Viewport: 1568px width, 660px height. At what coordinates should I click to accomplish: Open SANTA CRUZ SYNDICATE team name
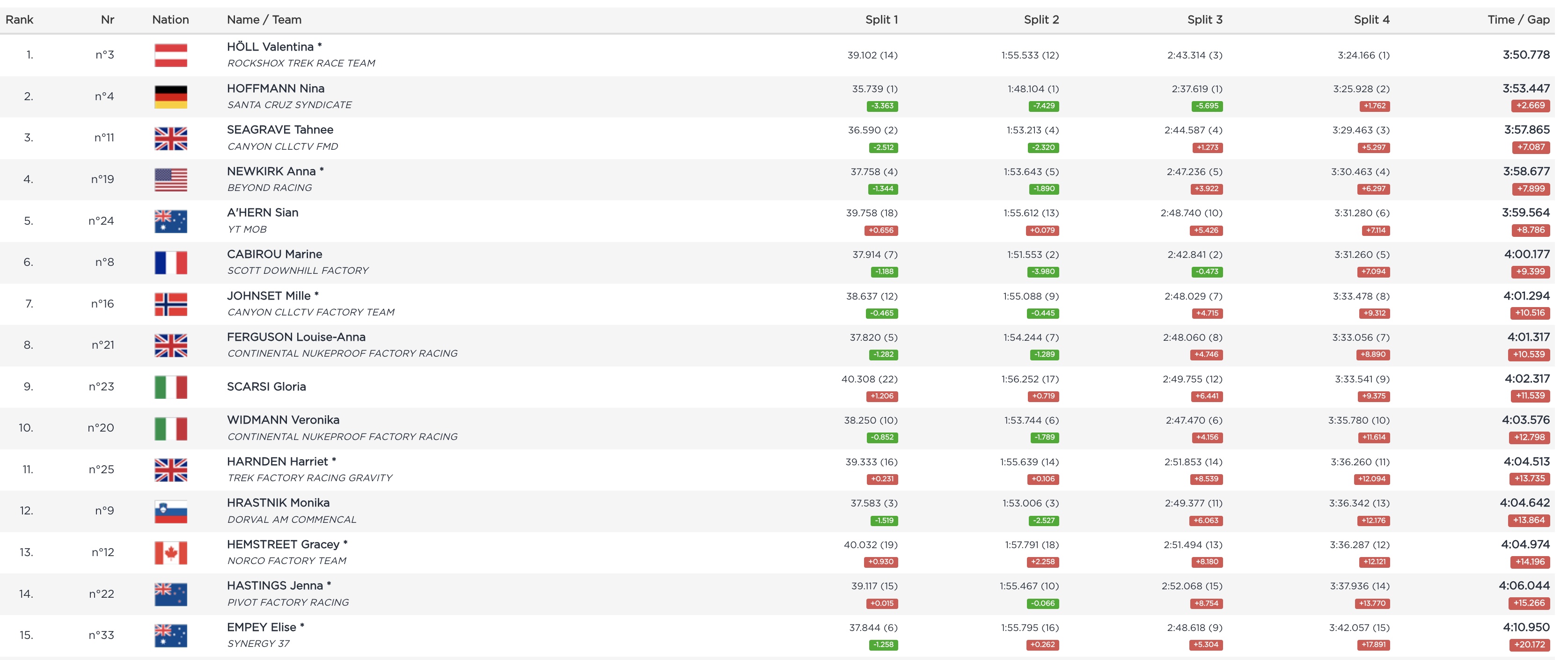click(289, 105)
